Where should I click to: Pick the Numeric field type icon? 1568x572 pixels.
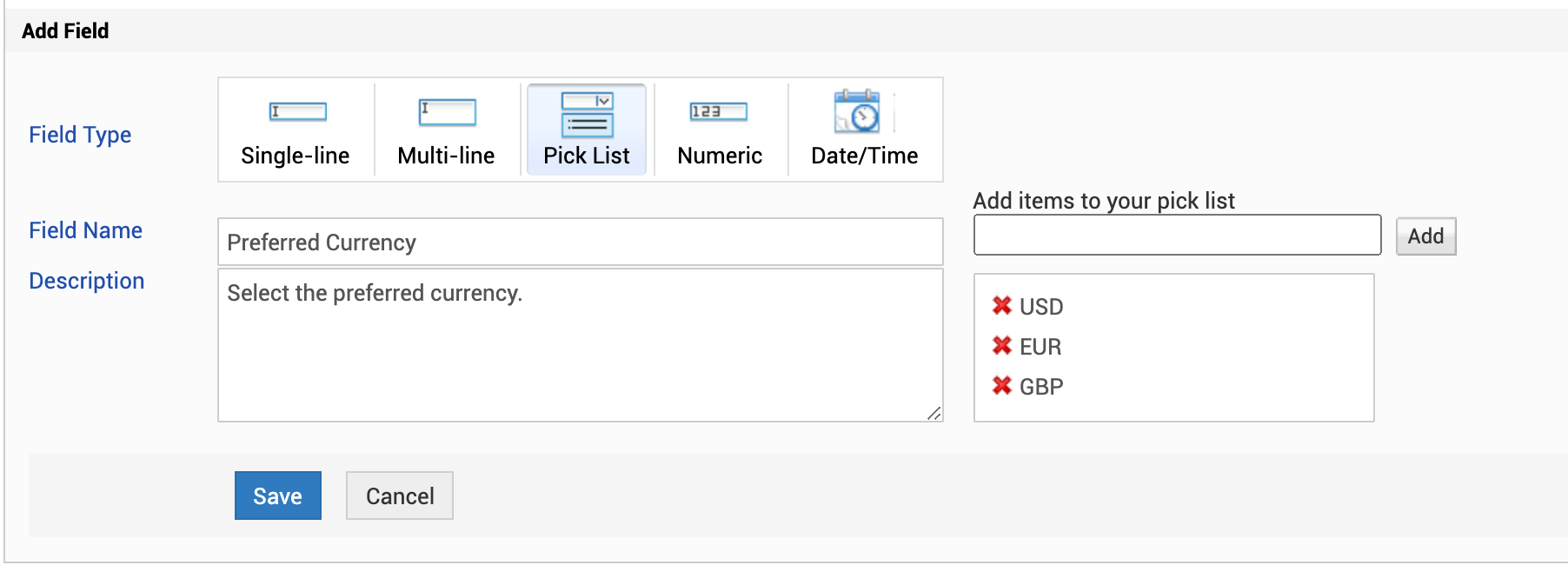click(719, 112)
